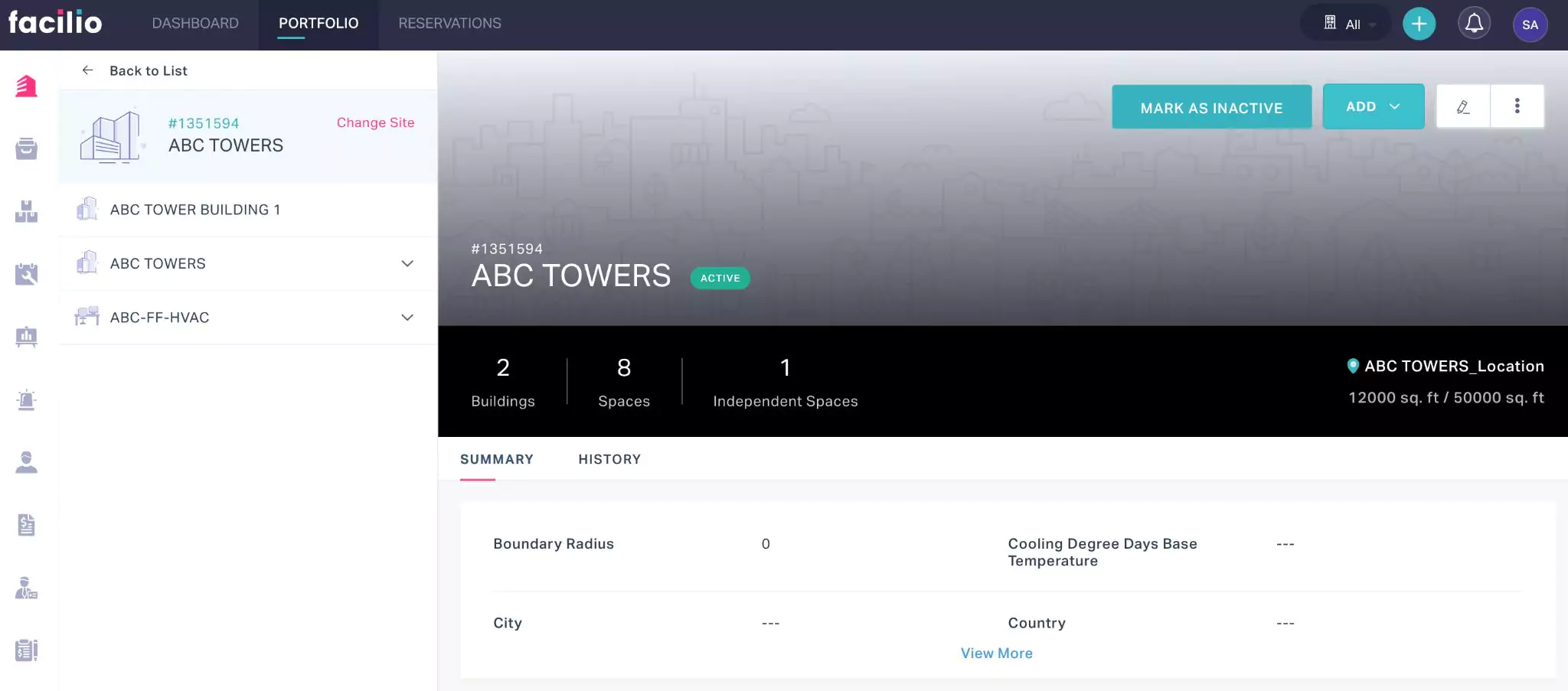Viewport: 1568px width, 691px height.
Task: Click the location pin icon
Action: 1353,366
